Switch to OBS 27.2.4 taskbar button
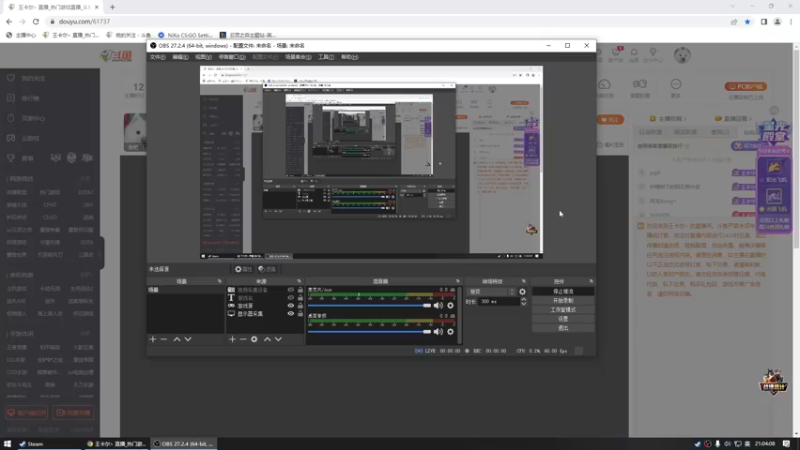Viewport: 800px width, 450px height. [x=184, y=444]
